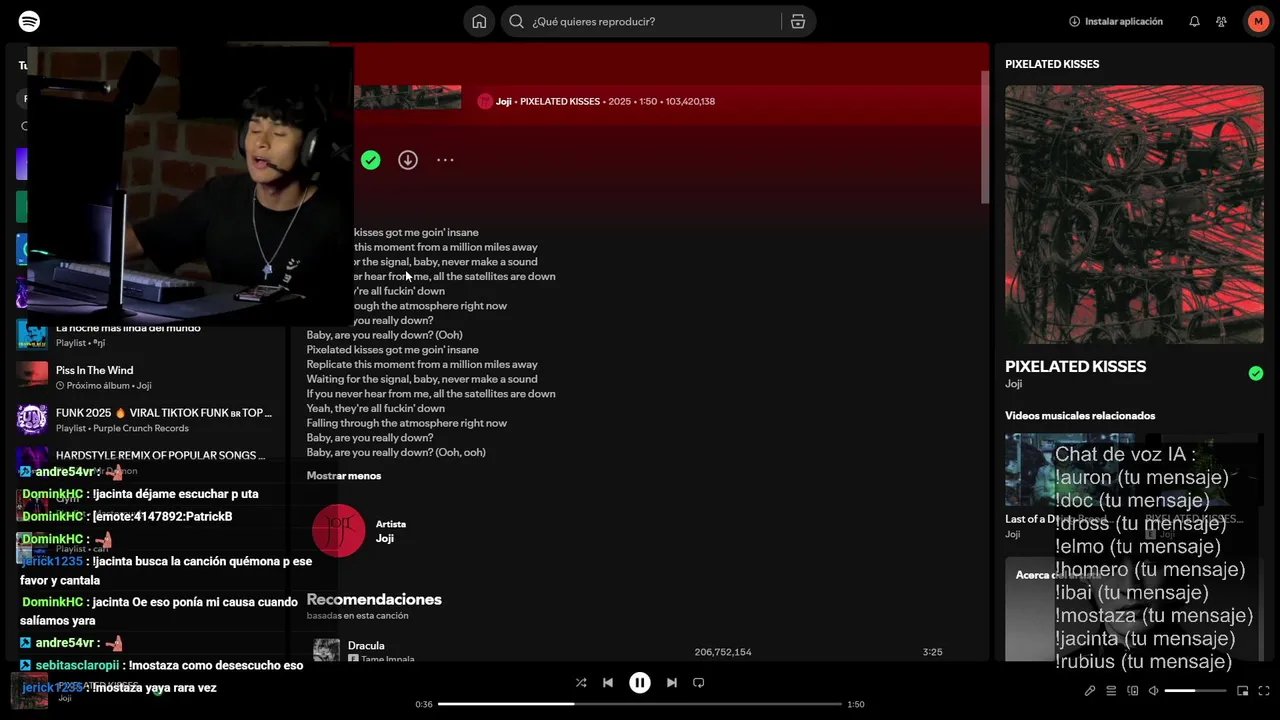Collapse lyrics with 'Mostrar menos'
This screenshot has width=1280, height=720.
(x=344, y=476)
